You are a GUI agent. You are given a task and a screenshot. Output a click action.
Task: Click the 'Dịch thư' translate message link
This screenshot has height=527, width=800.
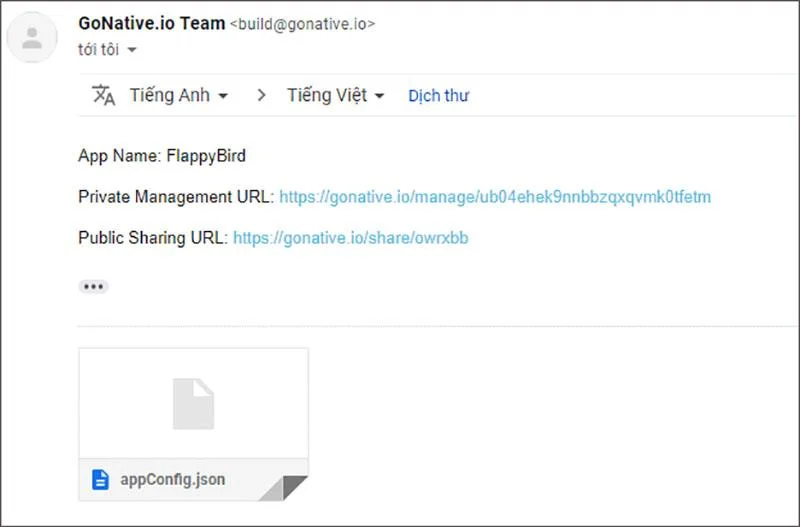[438, 95]
